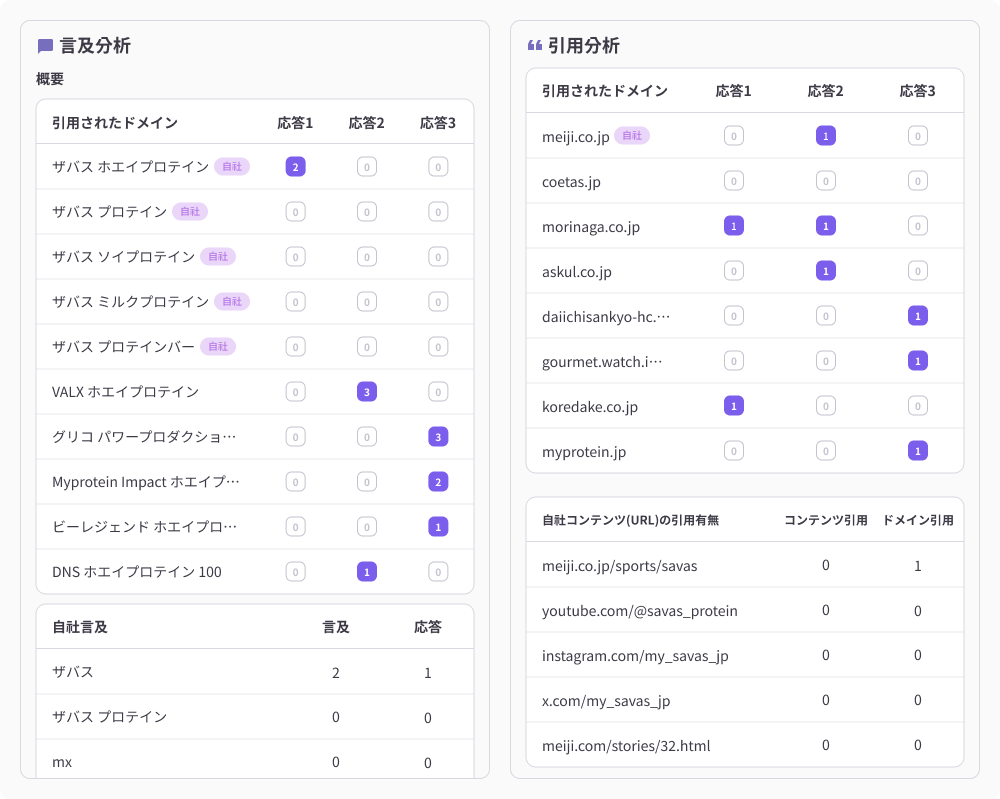The image size is (1000, 799).
Task: Click the myprotein.jp domain name
Action: click(584, 452)
